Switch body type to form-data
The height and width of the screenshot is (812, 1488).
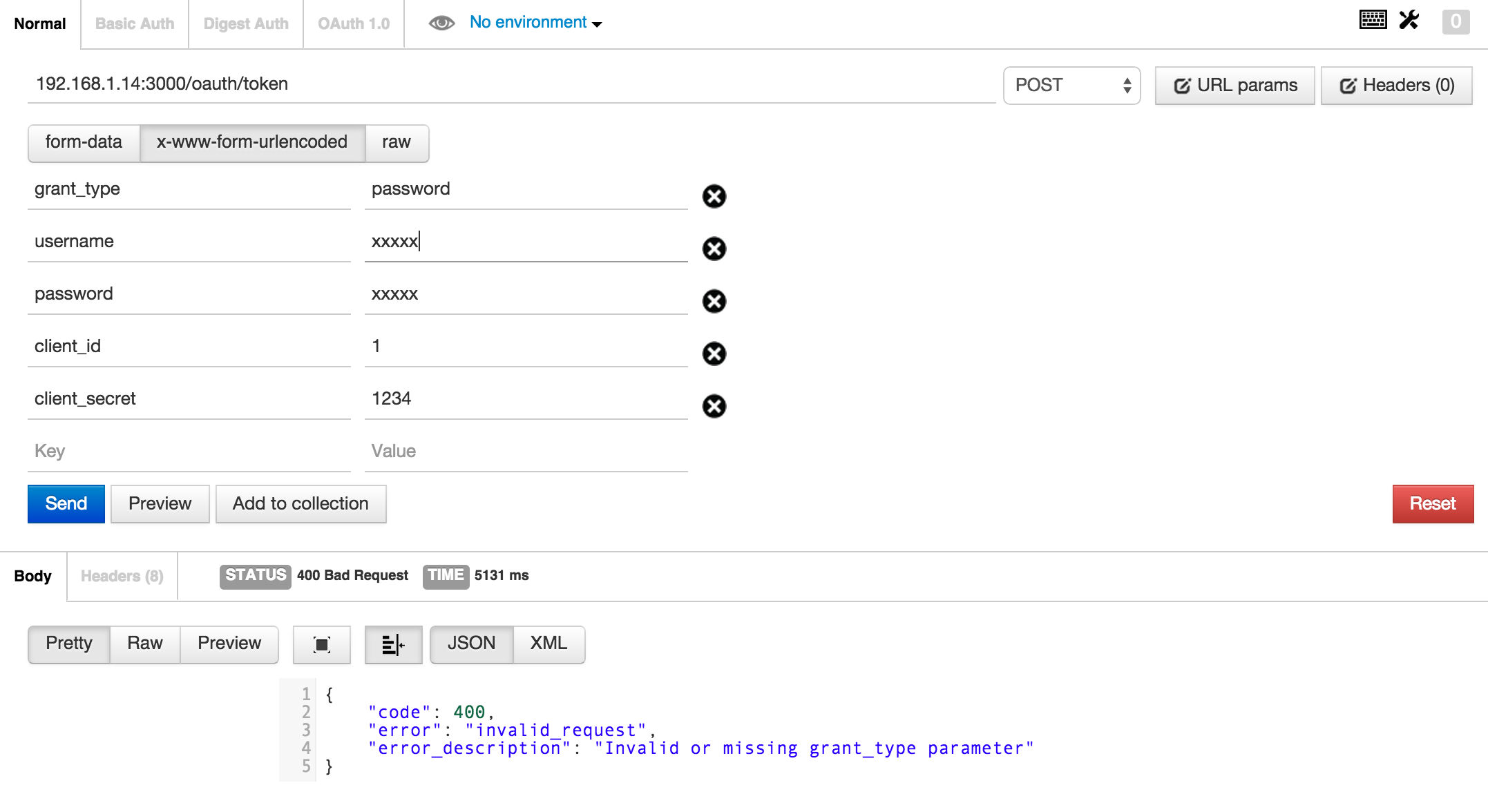[x=84, y=143]
